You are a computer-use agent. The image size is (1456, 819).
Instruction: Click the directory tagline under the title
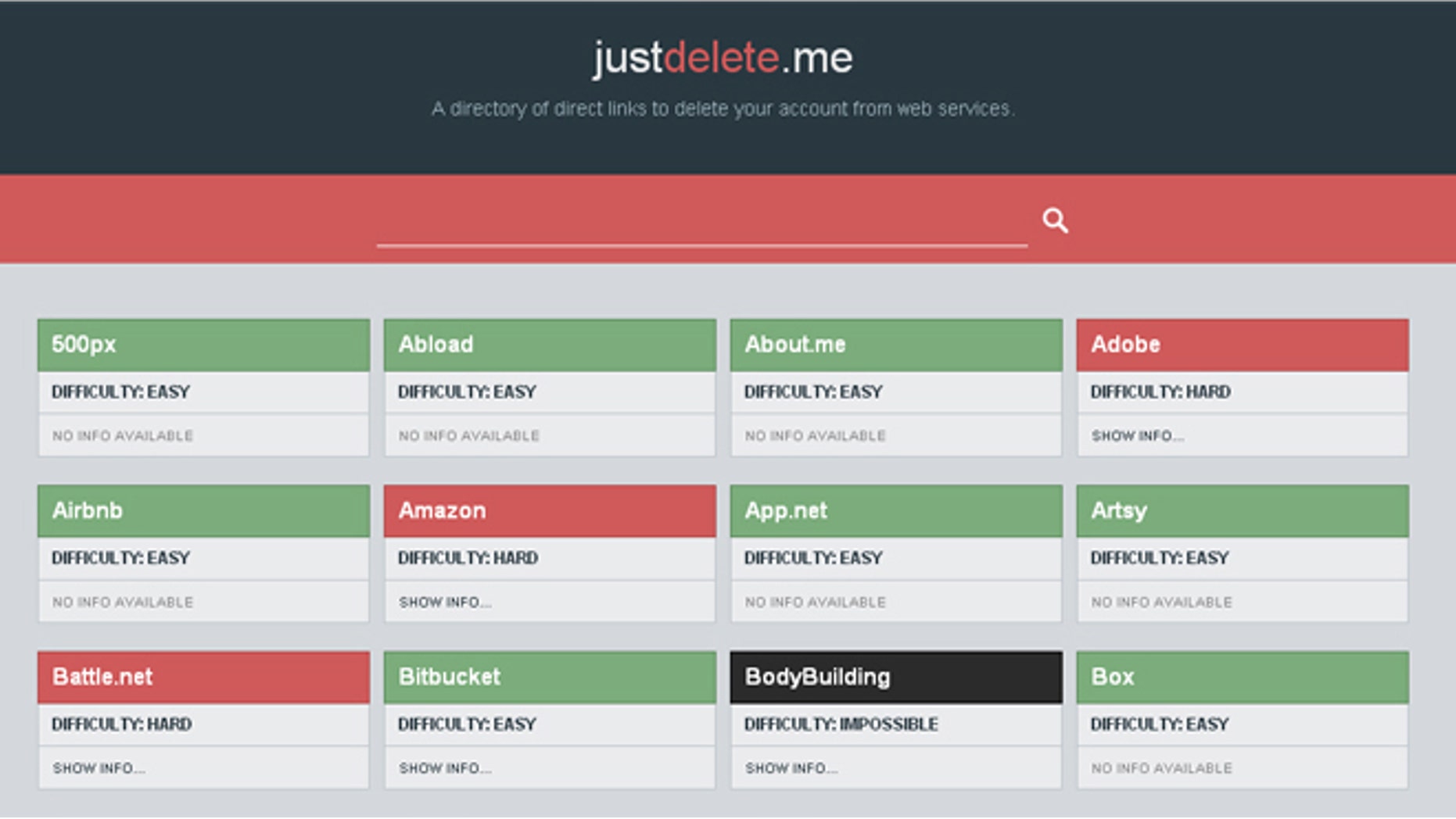(723, 109)
